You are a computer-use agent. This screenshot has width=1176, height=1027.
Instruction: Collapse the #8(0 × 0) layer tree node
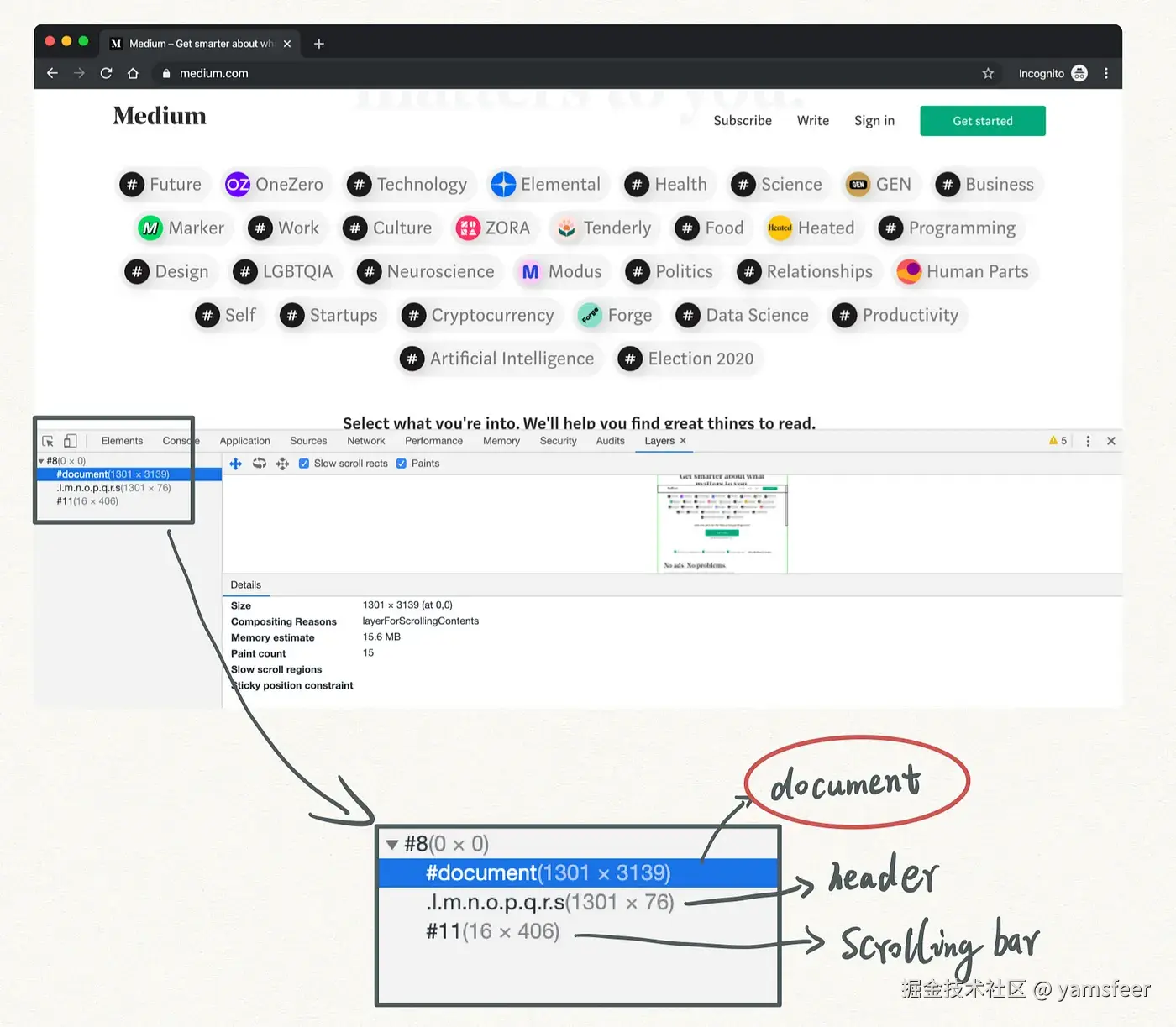pos(41,461)
